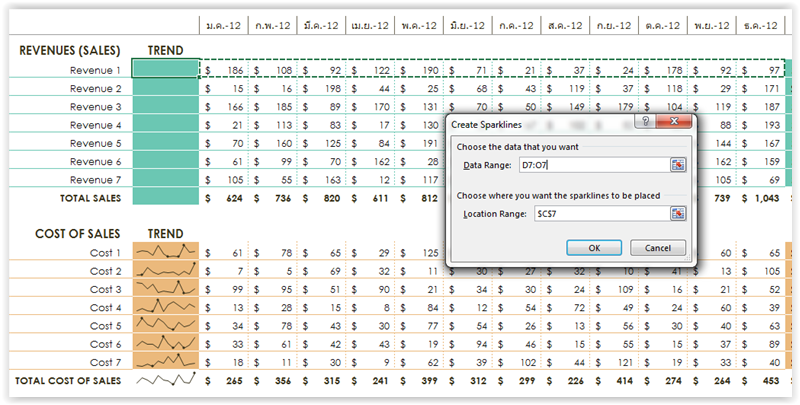Screen dimensions: 800x405
Task: Select the เม.ย.-12 month header
Action: click(x=370, y=26)
